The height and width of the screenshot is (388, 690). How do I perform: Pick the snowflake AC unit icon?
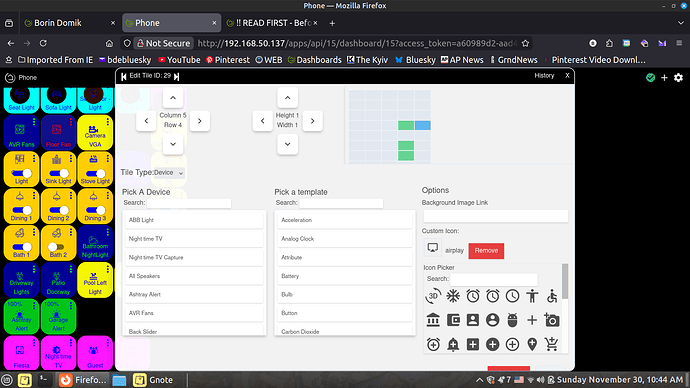click(453, 296)
